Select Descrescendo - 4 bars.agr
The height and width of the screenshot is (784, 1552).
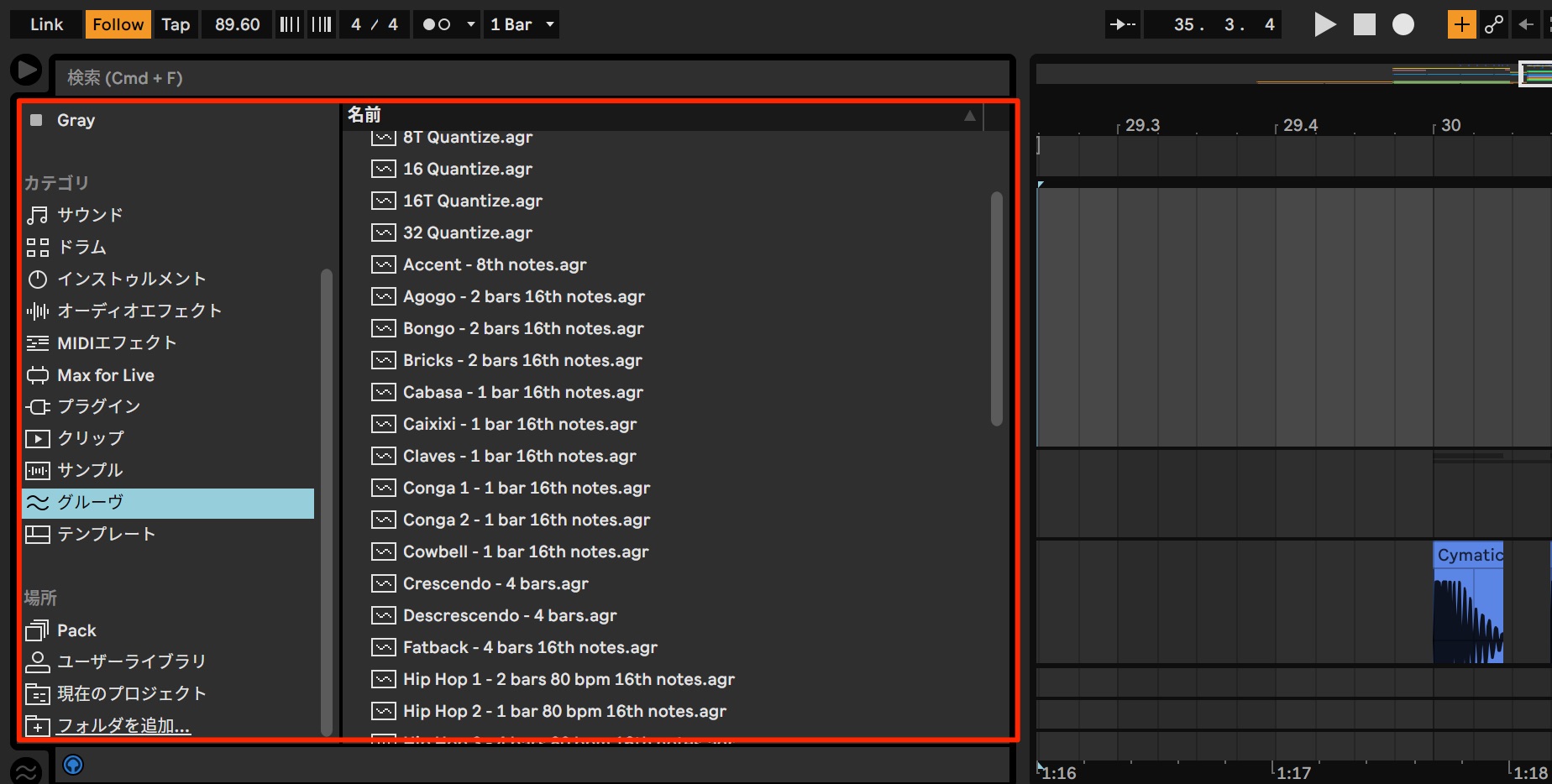[x=510, y=615]
